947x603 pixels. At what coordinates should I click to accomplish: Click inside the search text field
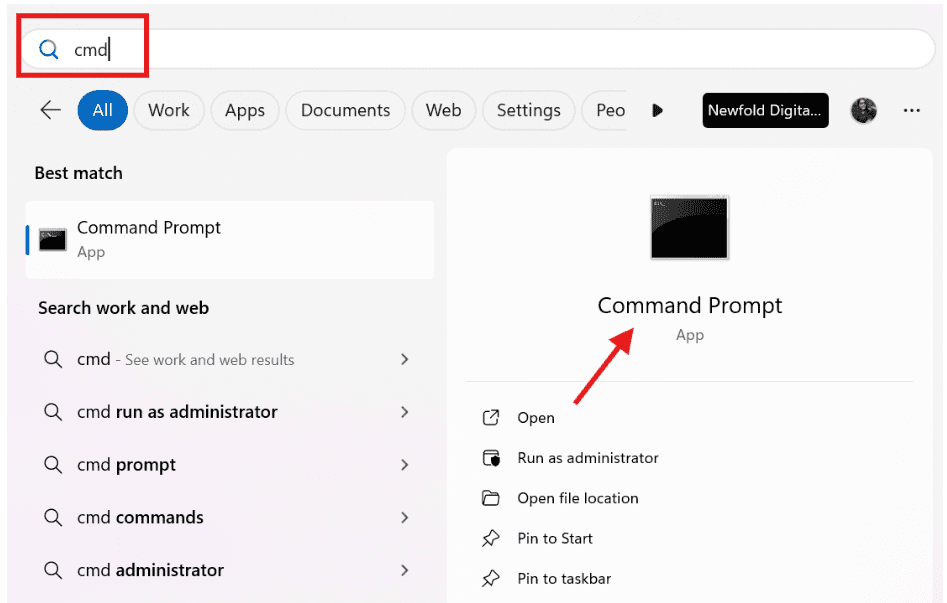[477, 49]
